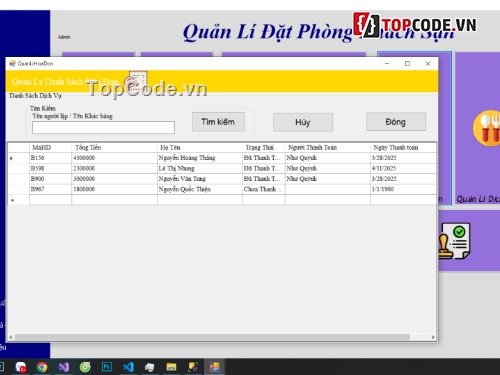Click the horizontal scrollbar left arrow

11,337
